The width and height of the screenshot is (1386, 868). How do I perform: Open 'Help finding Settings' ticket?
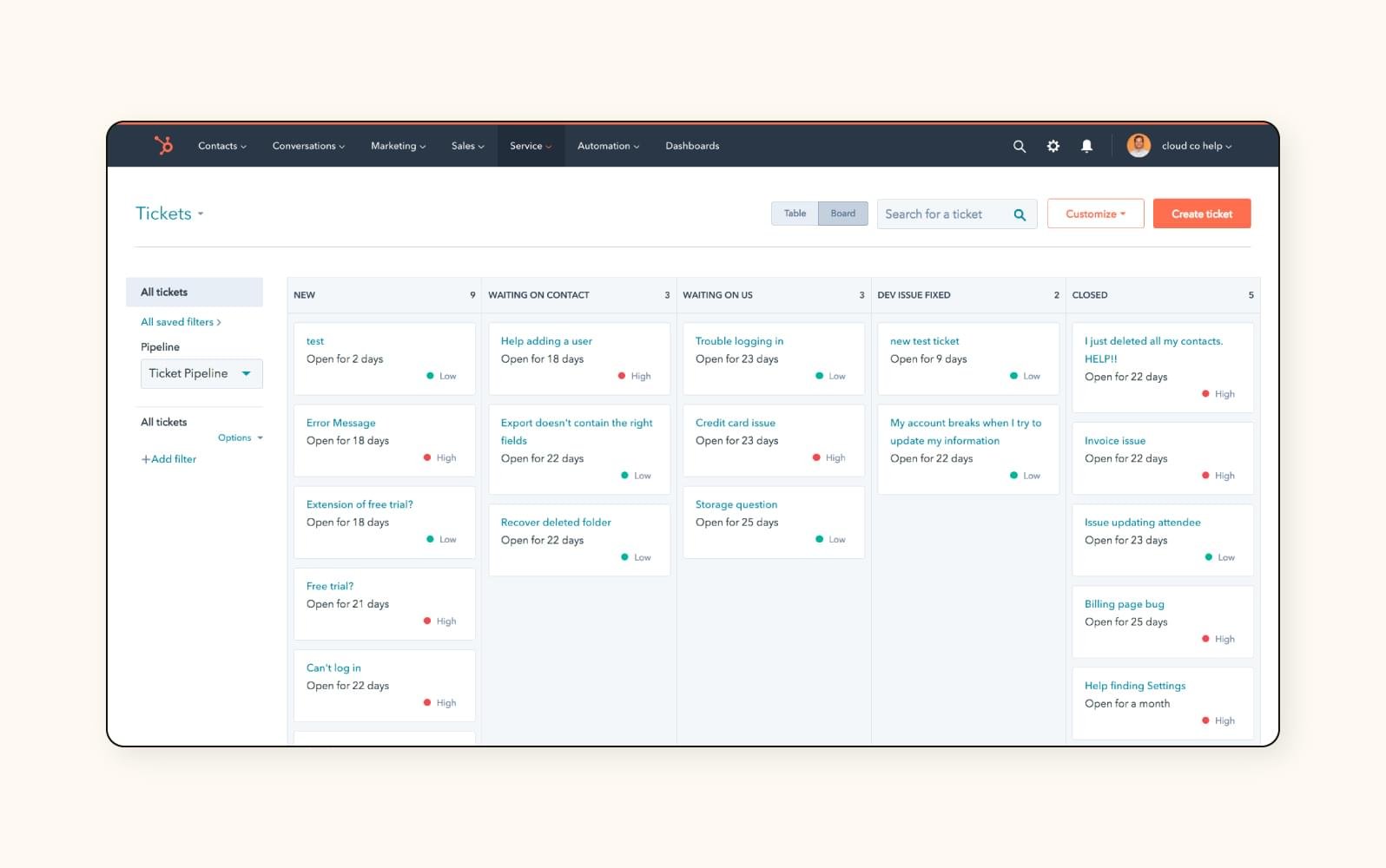pyautogui.click(x=1135, y=685)
